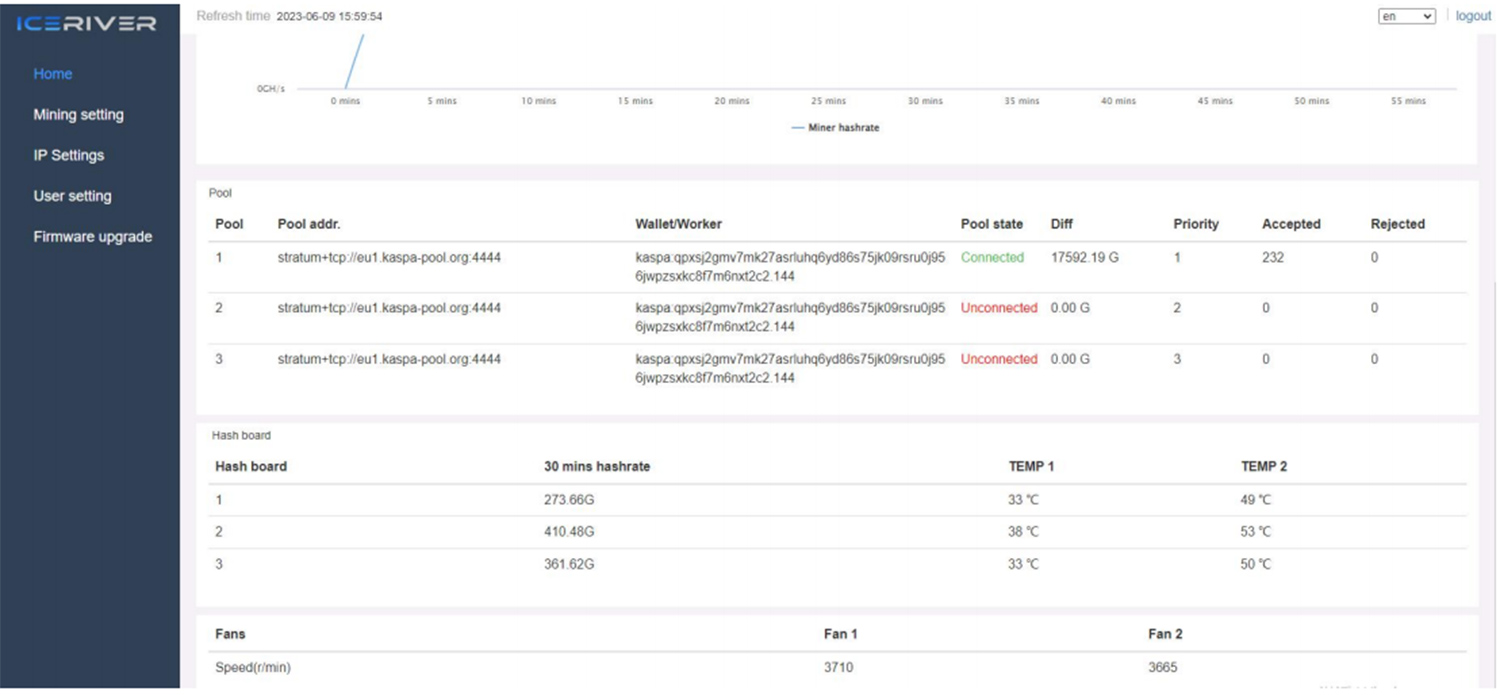Image resolution: width=1500 pixels, height=695 pixels.
Task: Click the ICERIVER logo
Action: pos(87,23)
